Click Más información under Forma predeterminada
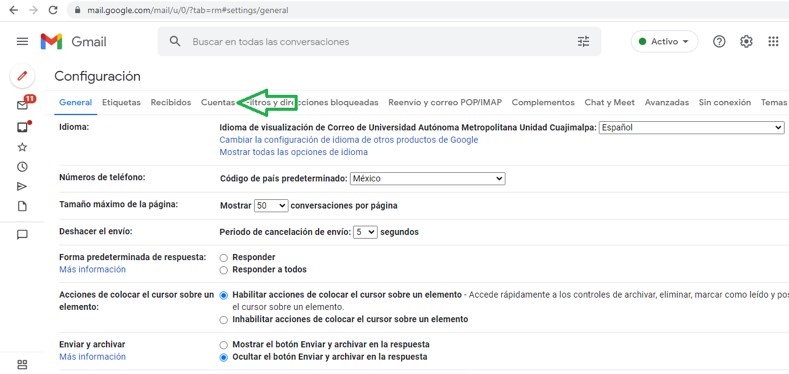789x374 pixels. [93, 269]
